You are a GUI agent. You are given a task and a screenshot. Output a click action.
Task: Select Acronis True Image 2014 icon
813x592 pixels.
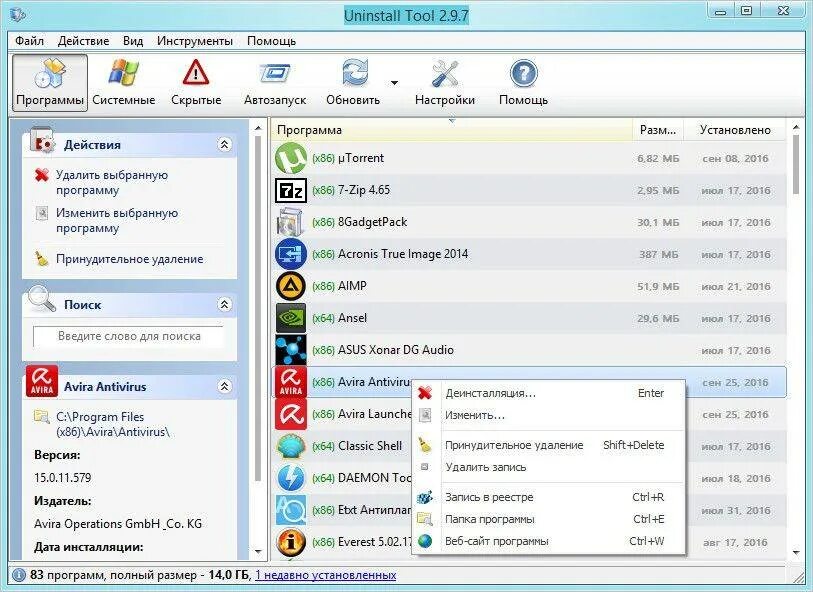(x=290, y=254)
